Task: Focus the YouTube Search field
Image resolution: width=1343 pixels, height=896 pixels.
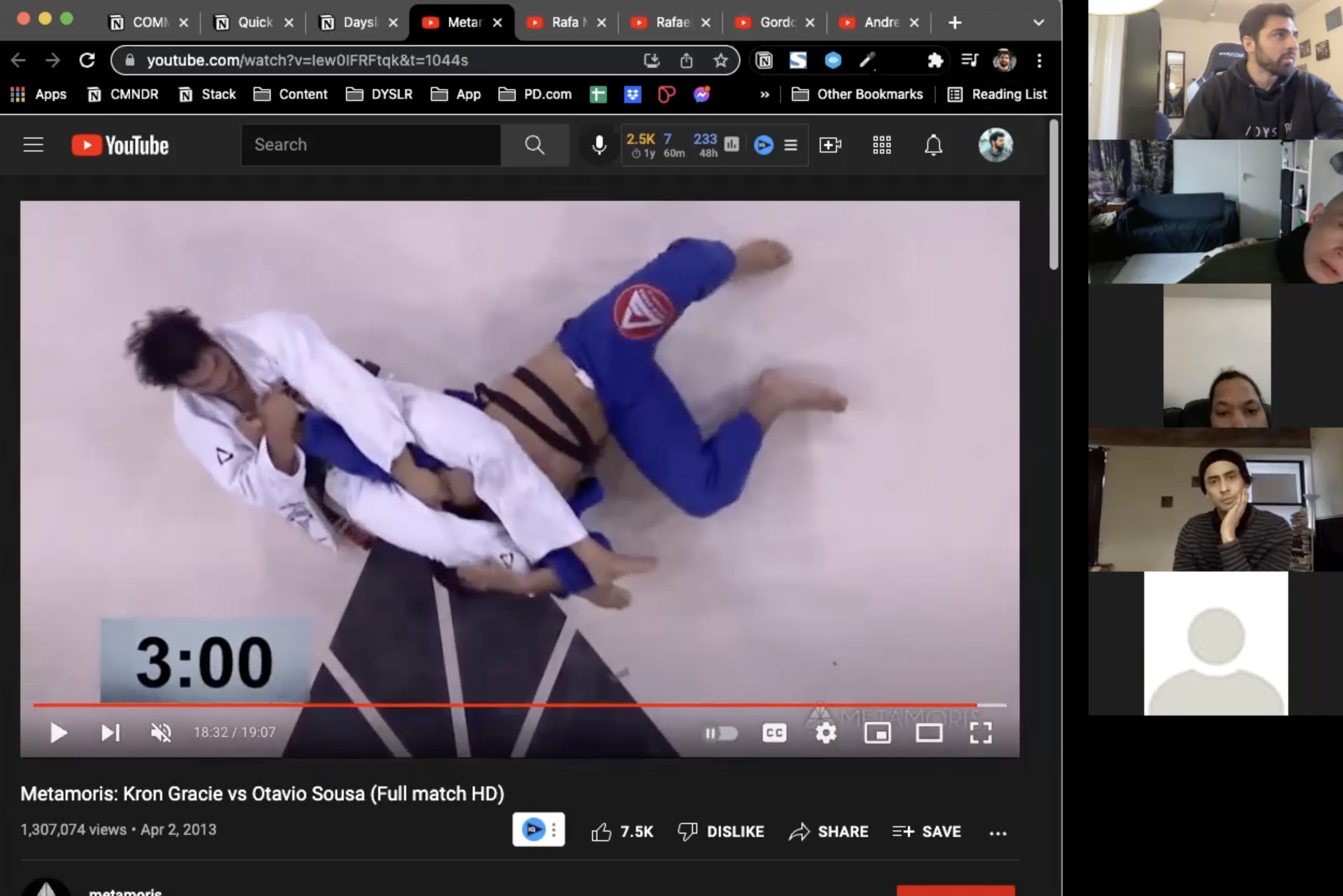Action: click(371, 144)
